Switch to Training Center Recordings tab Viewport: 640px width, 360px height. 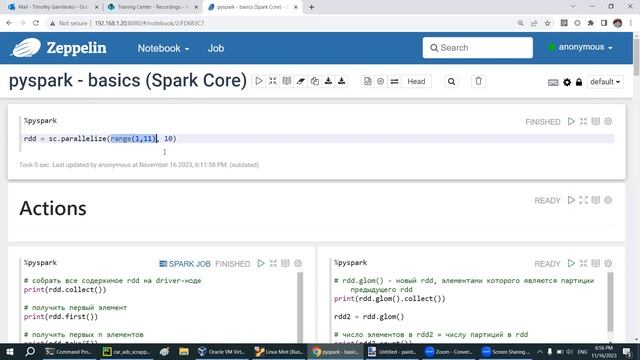coord(152,7)
